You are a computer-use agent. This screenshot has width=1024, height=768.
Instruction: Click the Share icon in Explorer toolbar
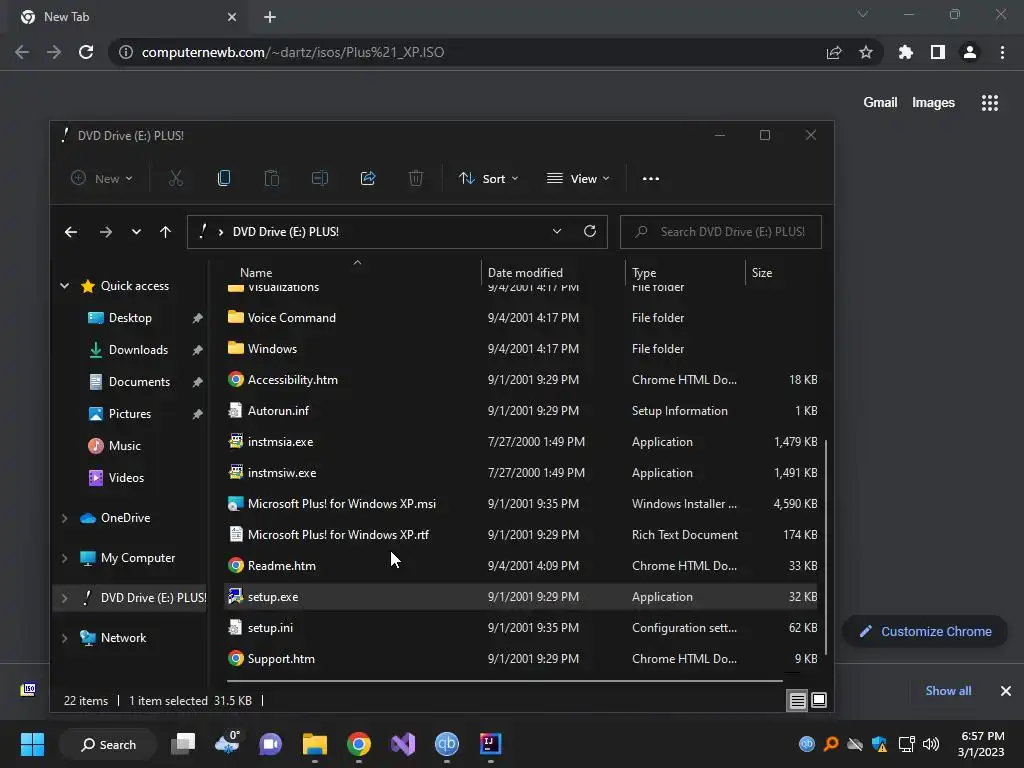[368, 178]
